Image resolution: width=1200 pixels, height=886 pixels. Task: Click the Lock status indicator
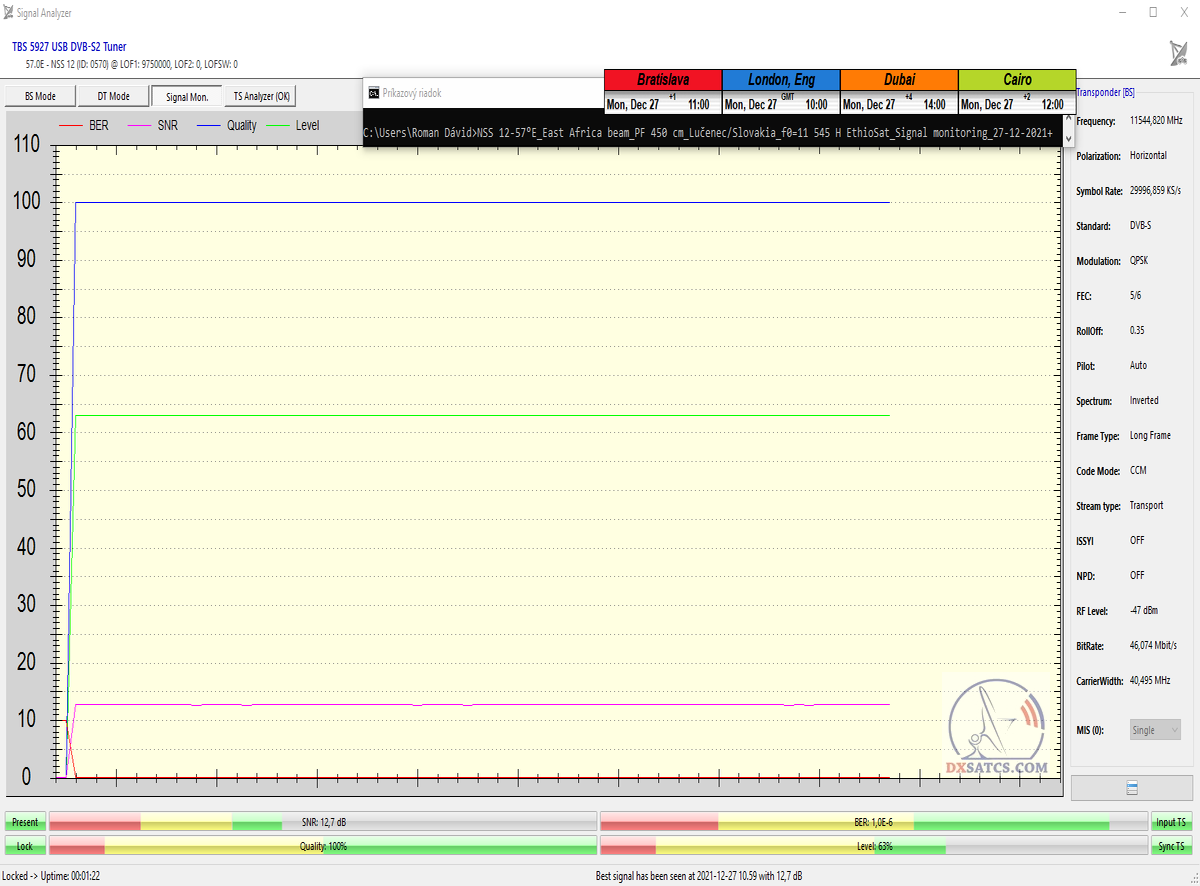[x=25, y=846]
